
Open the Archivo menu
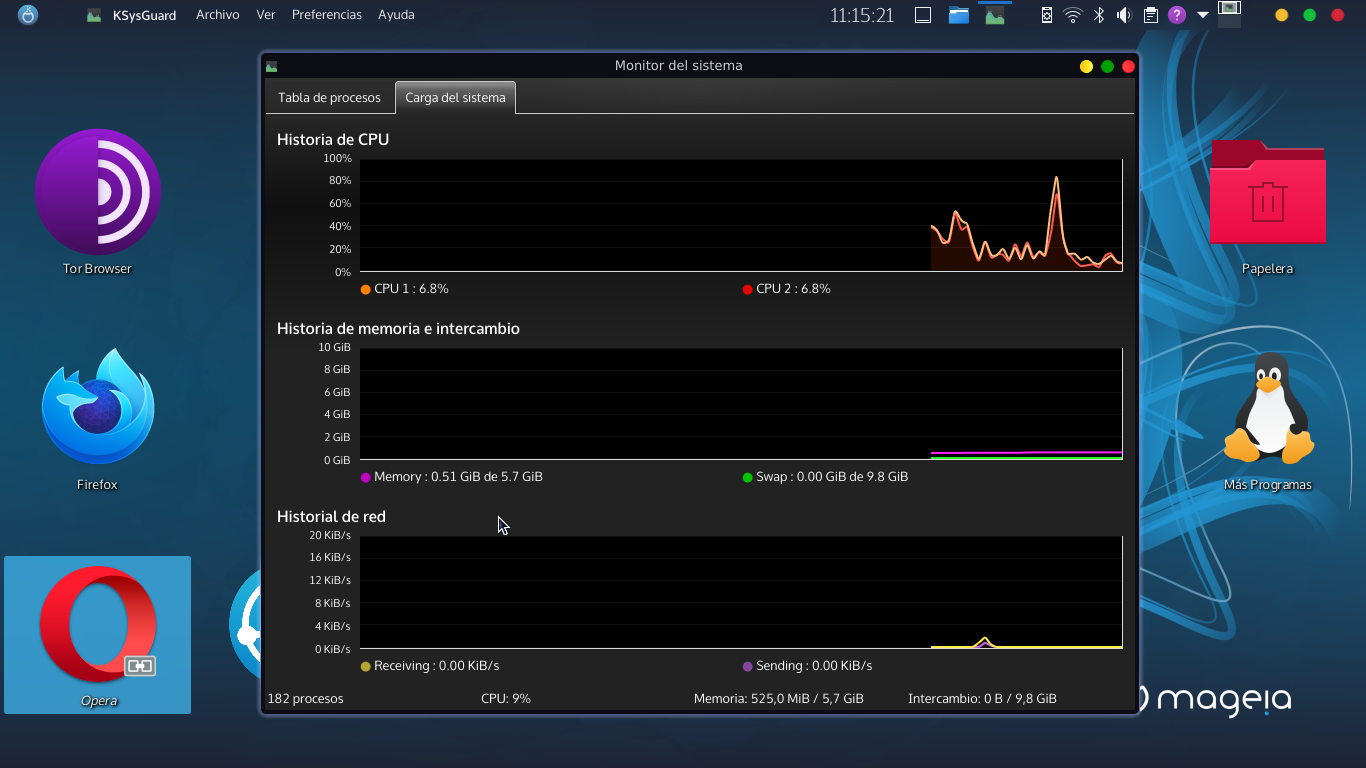(x=217, y=15)
